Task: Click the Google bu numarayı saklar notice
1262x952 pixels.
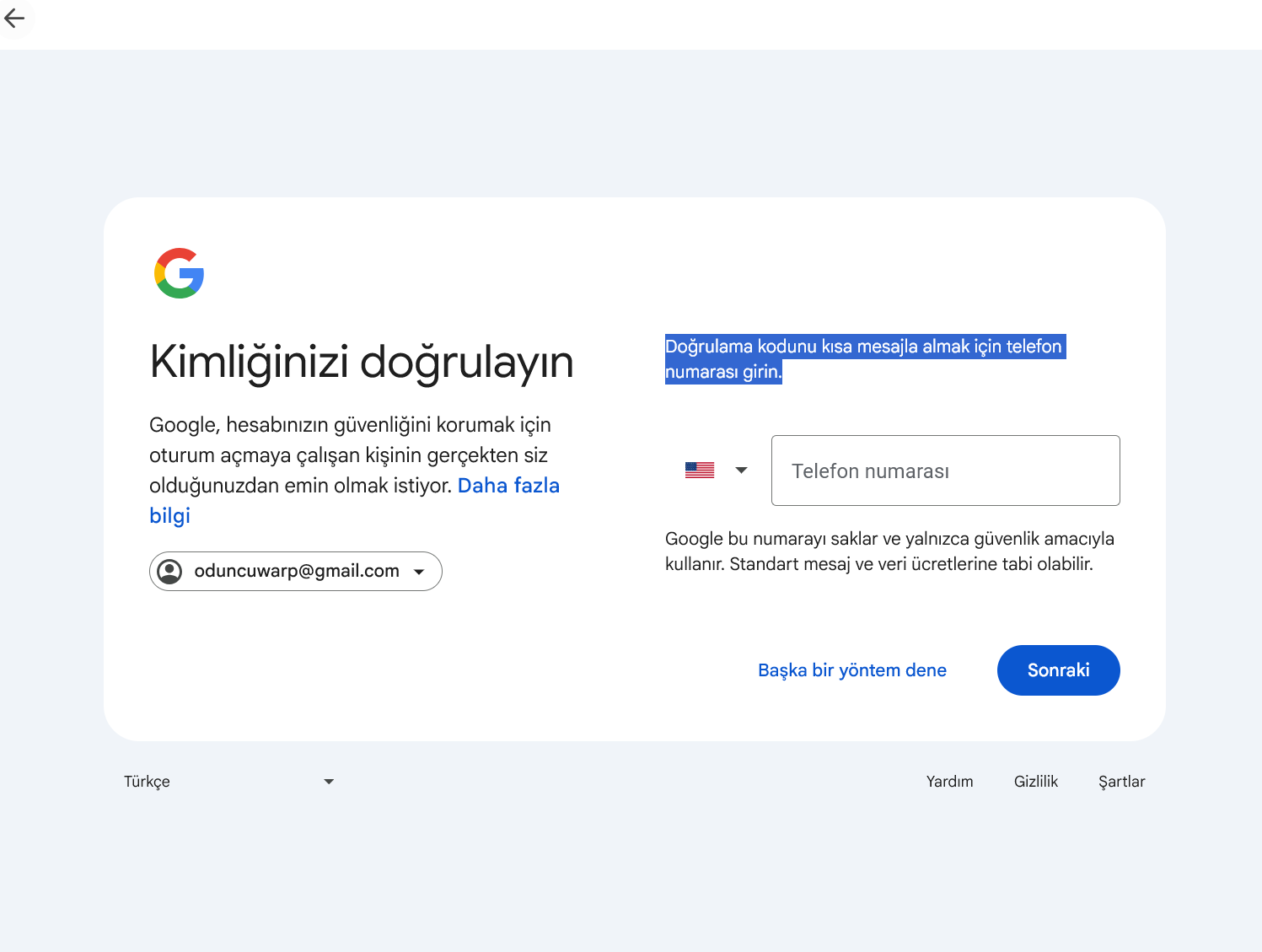Action: click(x=890, y=551)
